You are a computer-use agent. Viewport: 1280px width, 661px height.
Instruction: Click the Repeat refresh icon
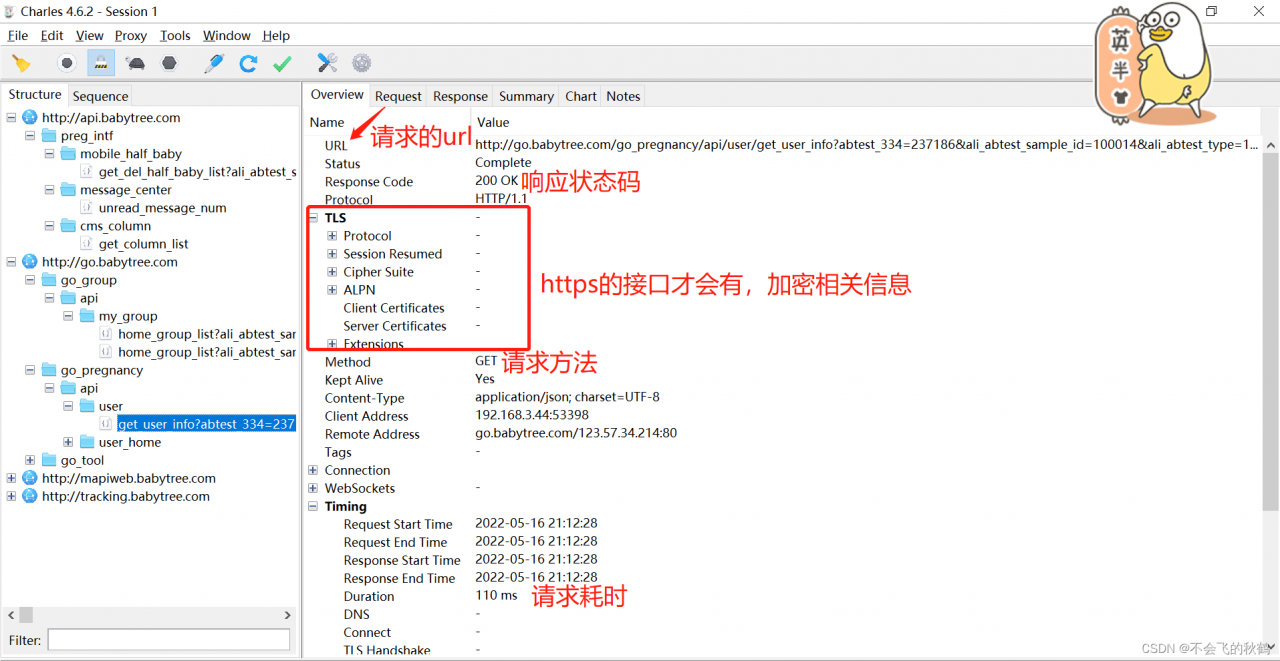point(248,63)
